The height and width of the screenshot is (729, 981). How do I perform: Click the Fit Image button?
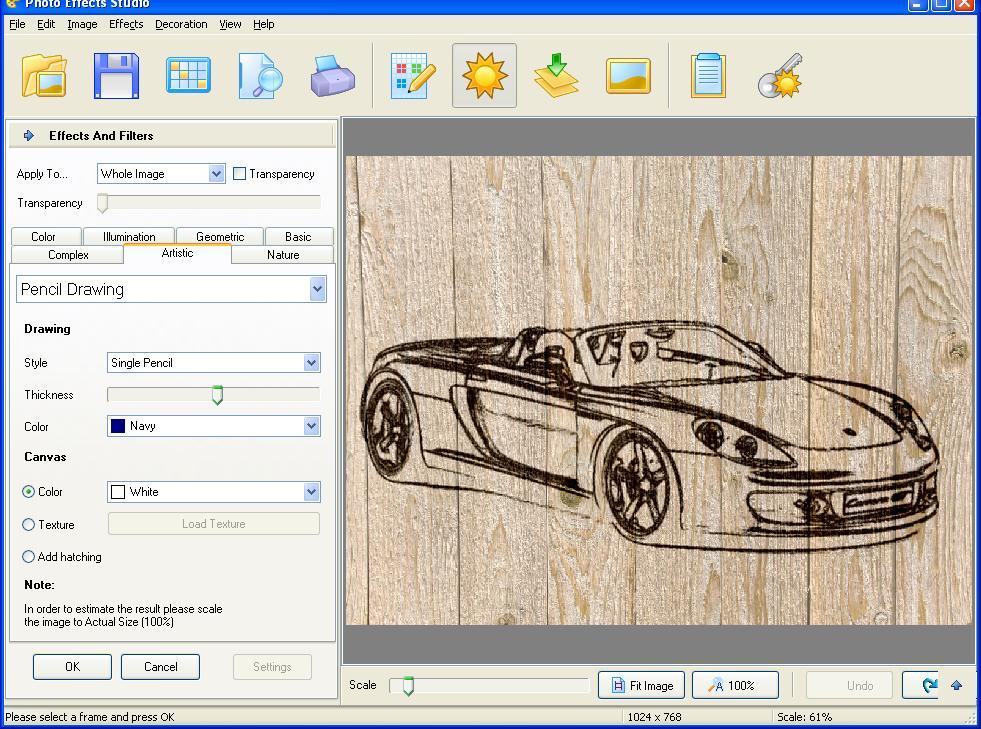tap(640, 685)
